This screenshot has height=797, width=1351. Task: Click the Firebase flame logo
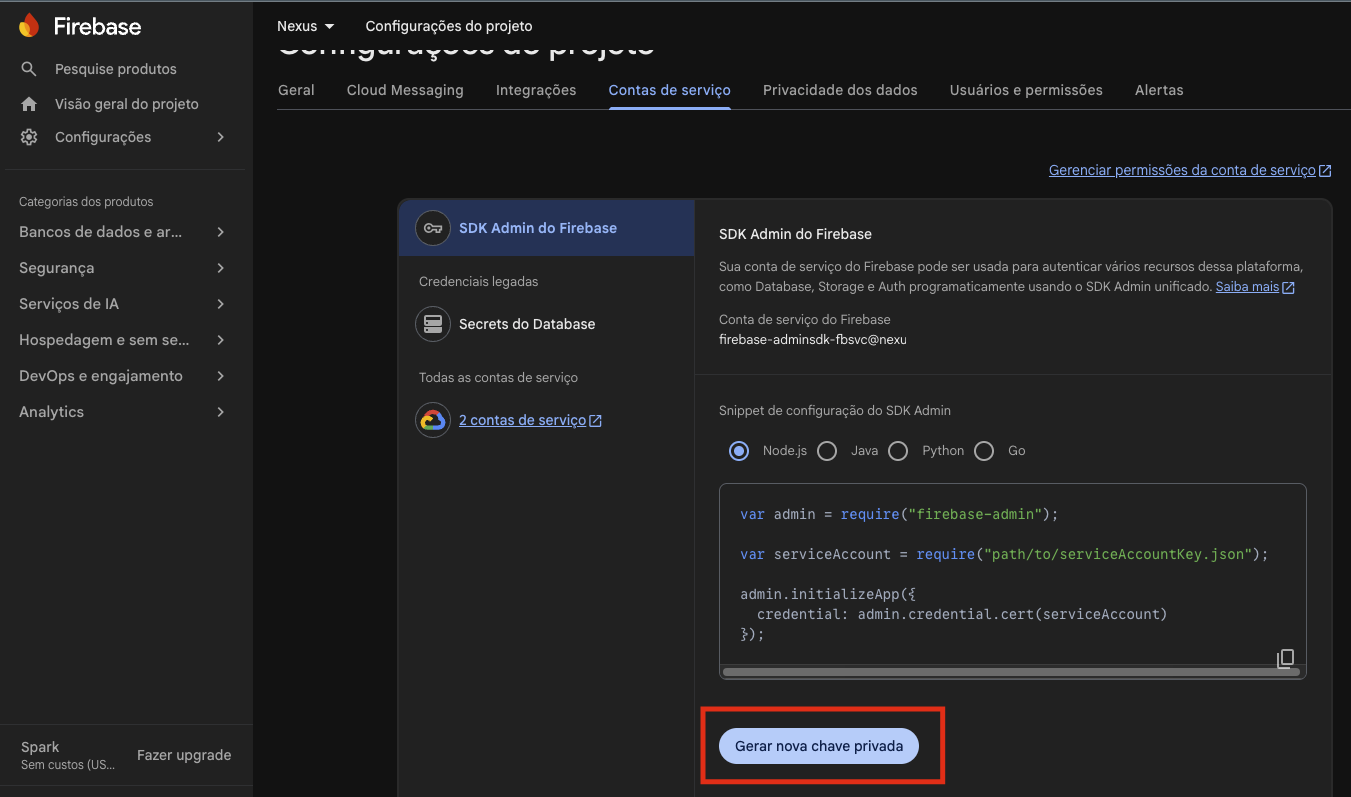[x=29, y=26]
